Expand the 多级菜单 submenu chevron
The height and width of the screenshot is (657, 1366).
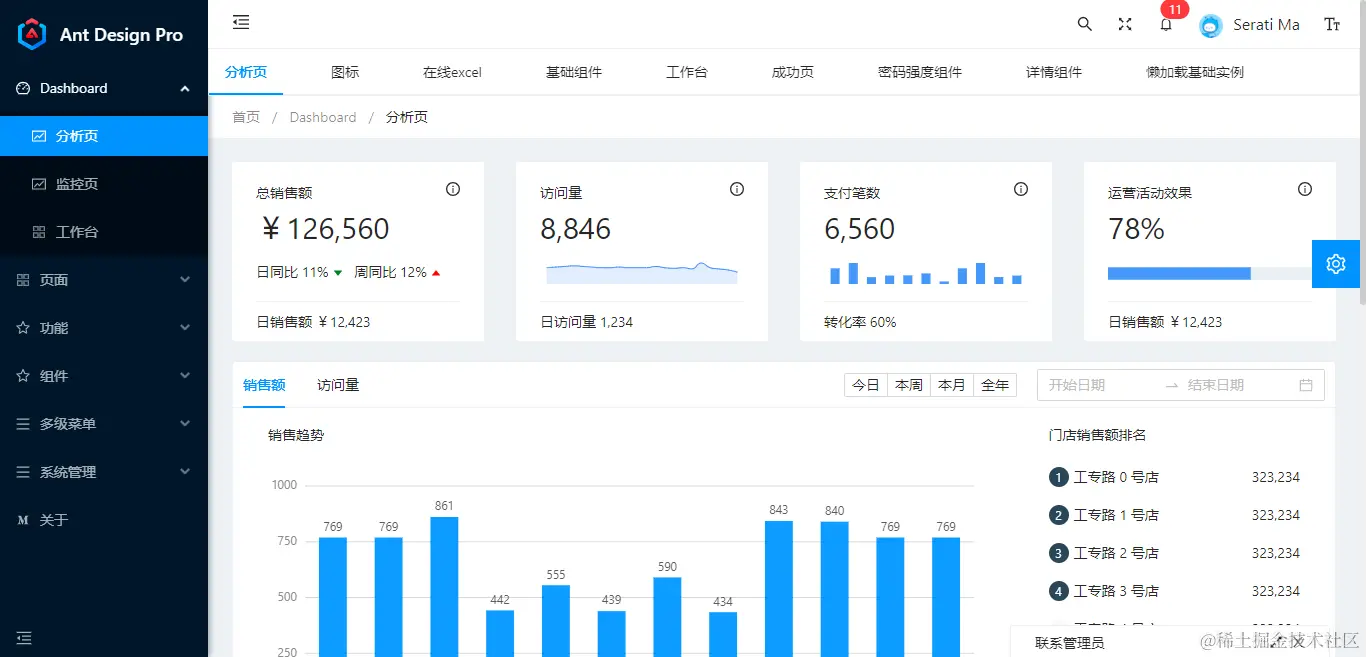tap(185, 424)
